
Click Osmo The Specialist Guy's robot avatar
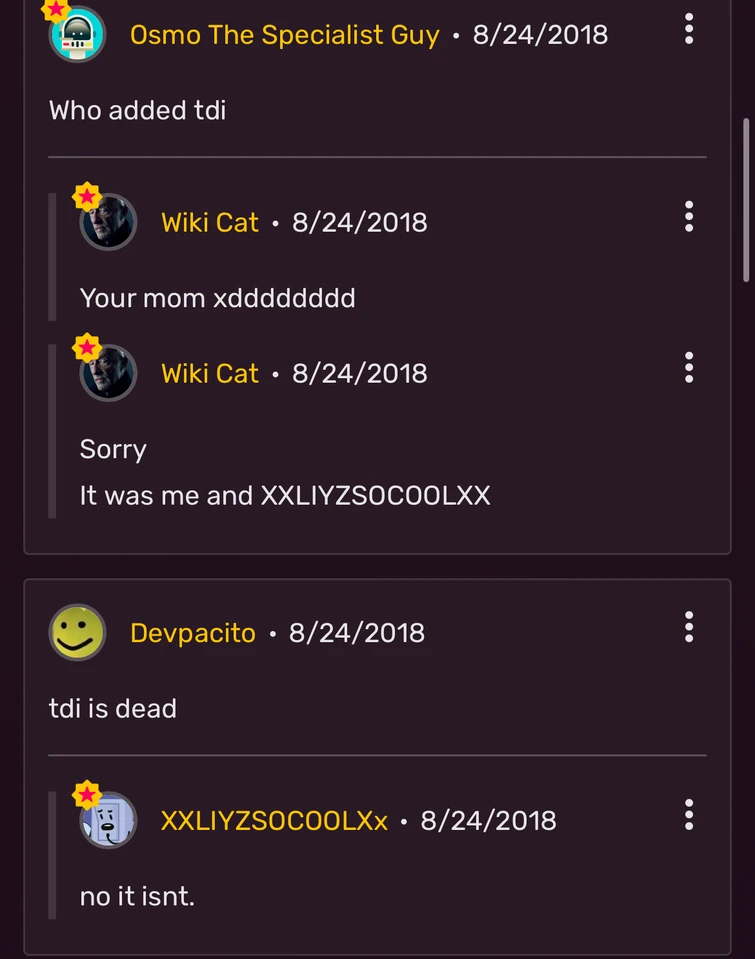click(x=75, y=33)
